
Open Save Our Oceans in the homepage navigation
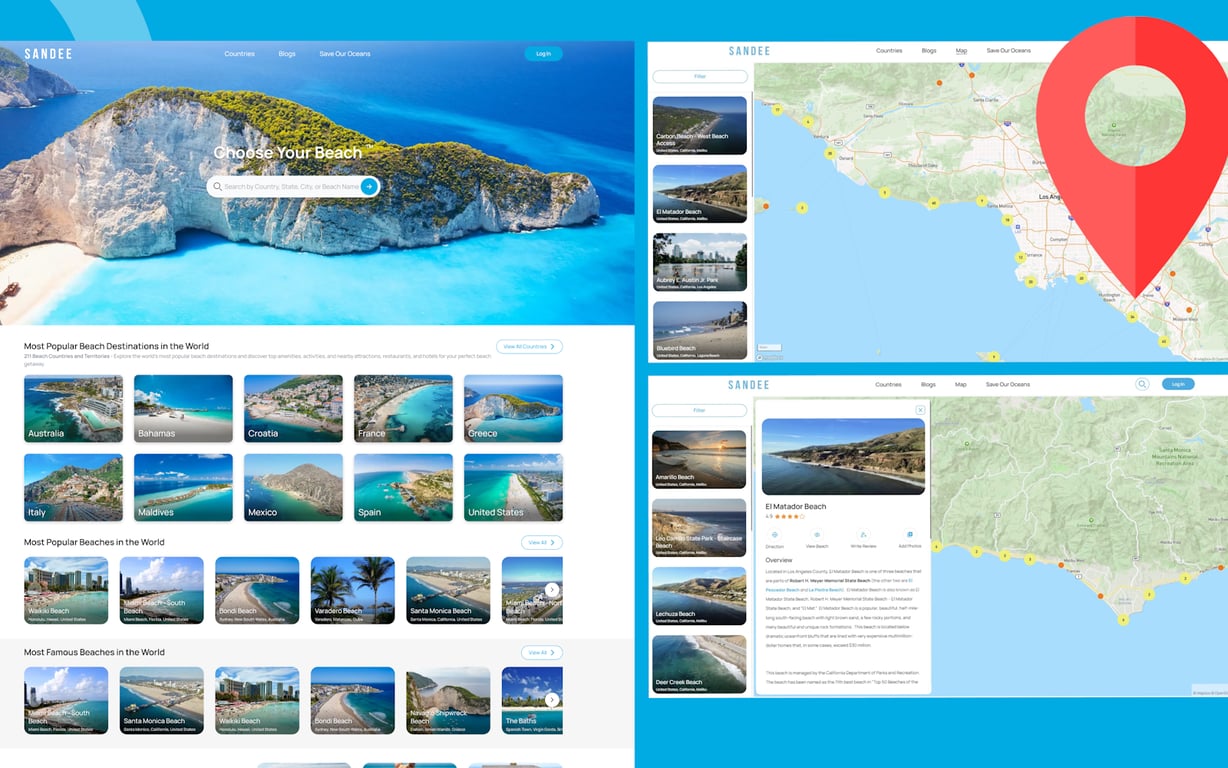[x=345, y=54]
